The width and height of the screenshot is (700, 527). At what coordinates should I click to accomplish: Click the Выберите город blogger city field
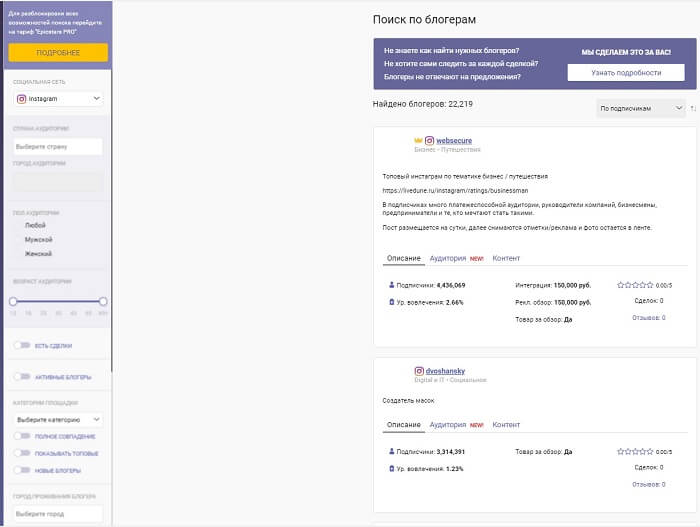[x=58, y=514]
